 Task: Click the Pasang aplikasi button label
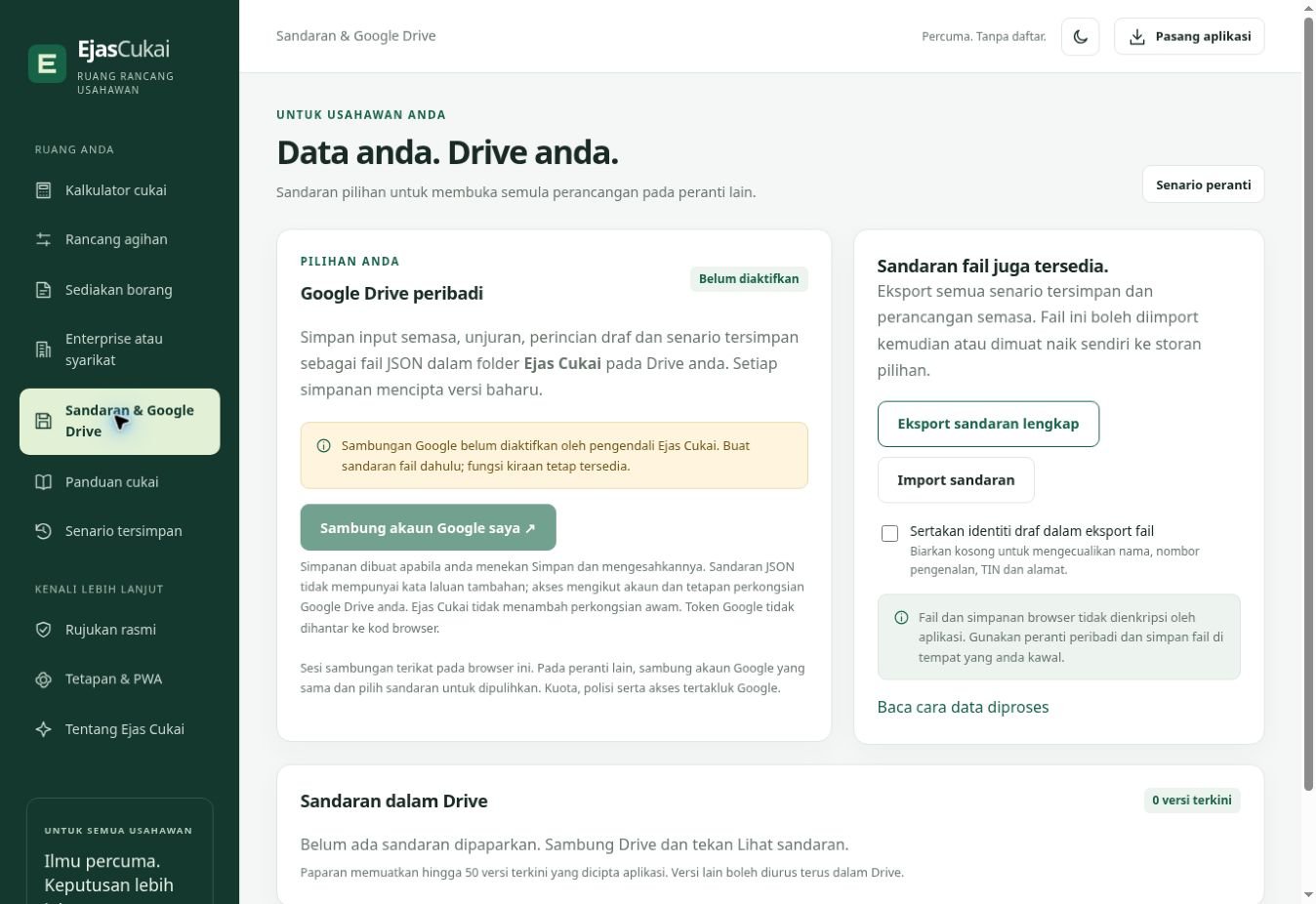pos(1203,36)
